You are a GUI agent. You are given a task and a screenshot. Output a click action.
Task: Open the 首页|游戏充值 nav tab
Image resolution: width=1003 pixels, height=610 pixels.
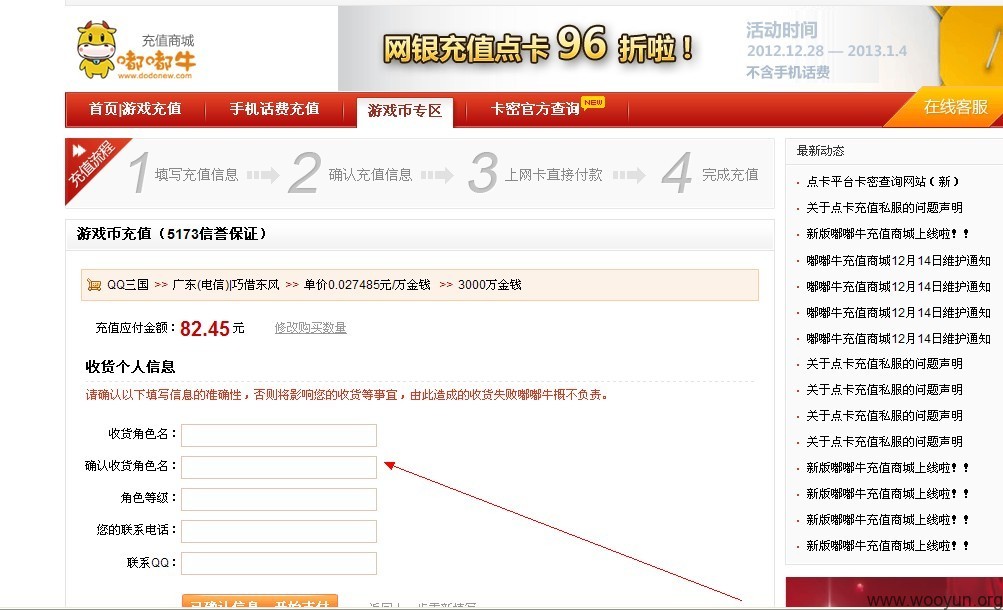click(135, 109)
